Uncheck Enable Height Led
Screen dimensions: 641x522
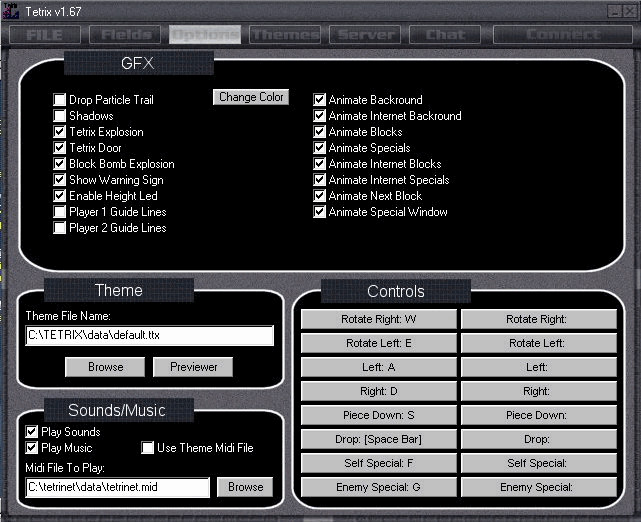(60, 195)
